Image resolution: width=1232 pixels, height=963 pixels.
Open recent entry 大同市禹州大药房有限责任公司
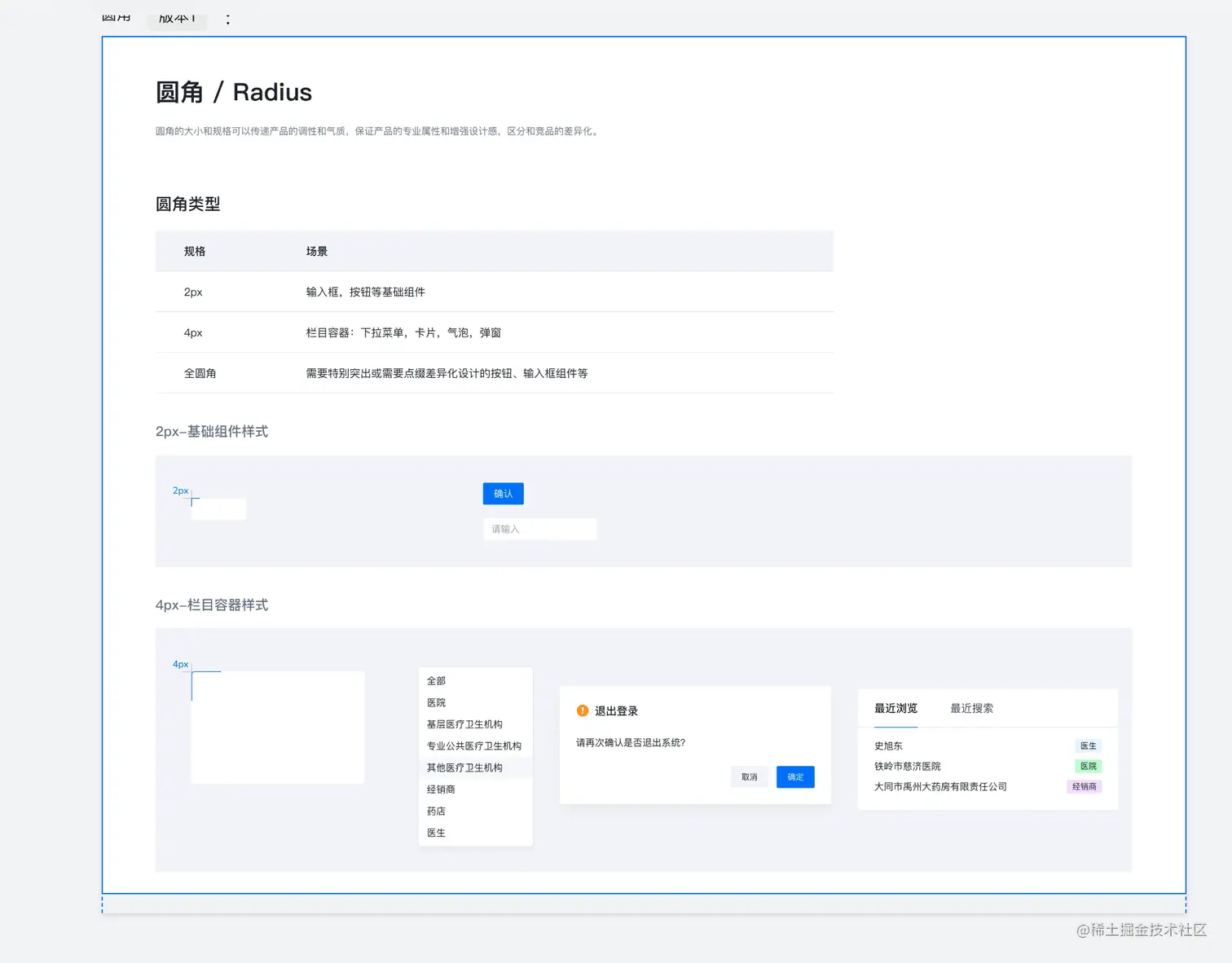point(940,786)
